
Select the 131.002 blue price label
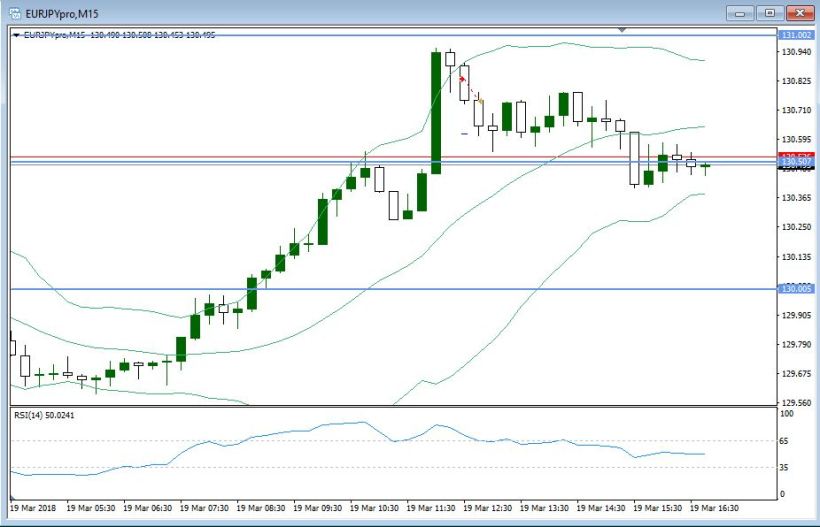coord(796,35)
